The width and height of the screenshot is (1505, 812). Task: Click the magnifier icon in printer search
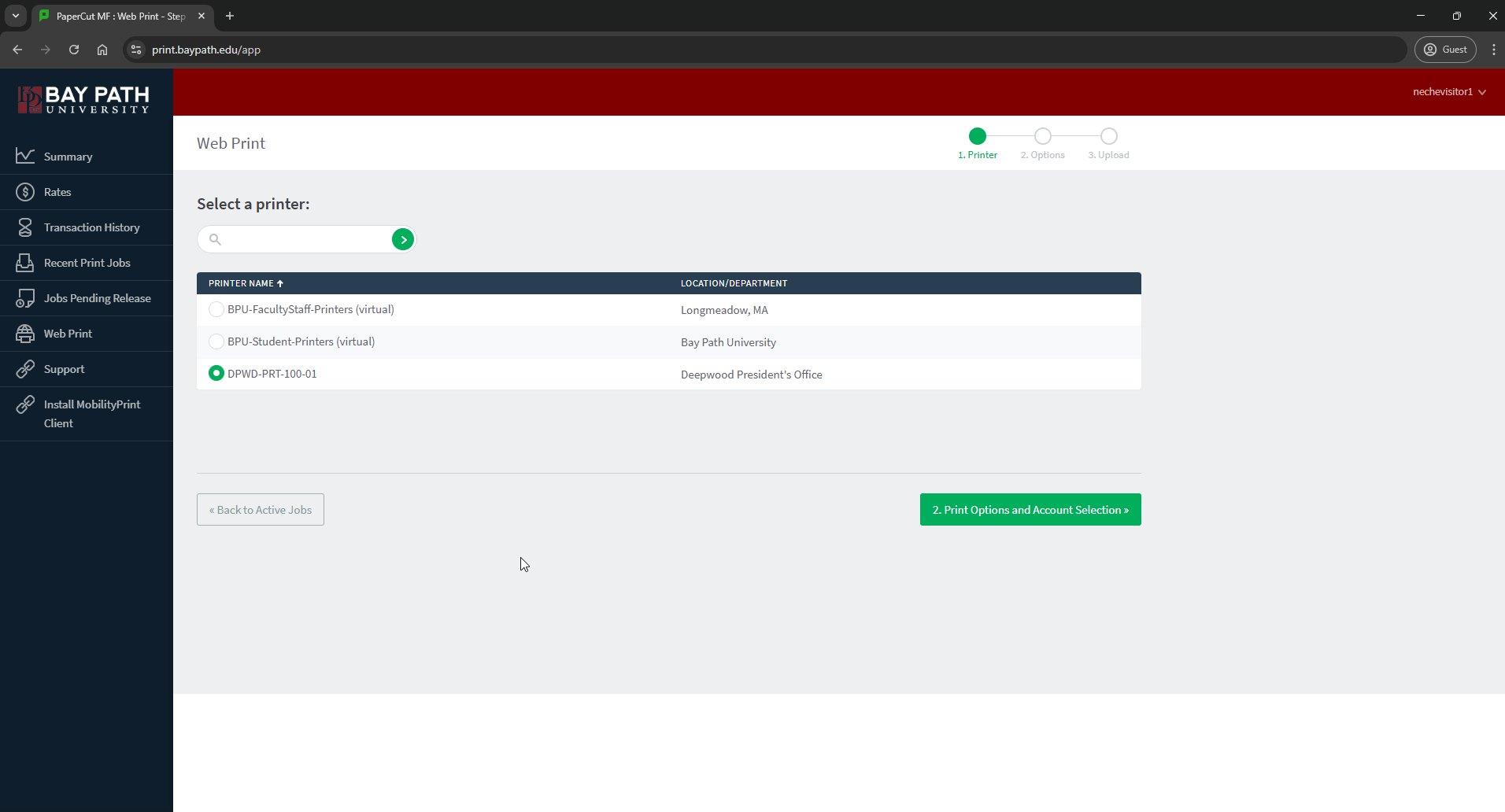[x=215, y=239]
